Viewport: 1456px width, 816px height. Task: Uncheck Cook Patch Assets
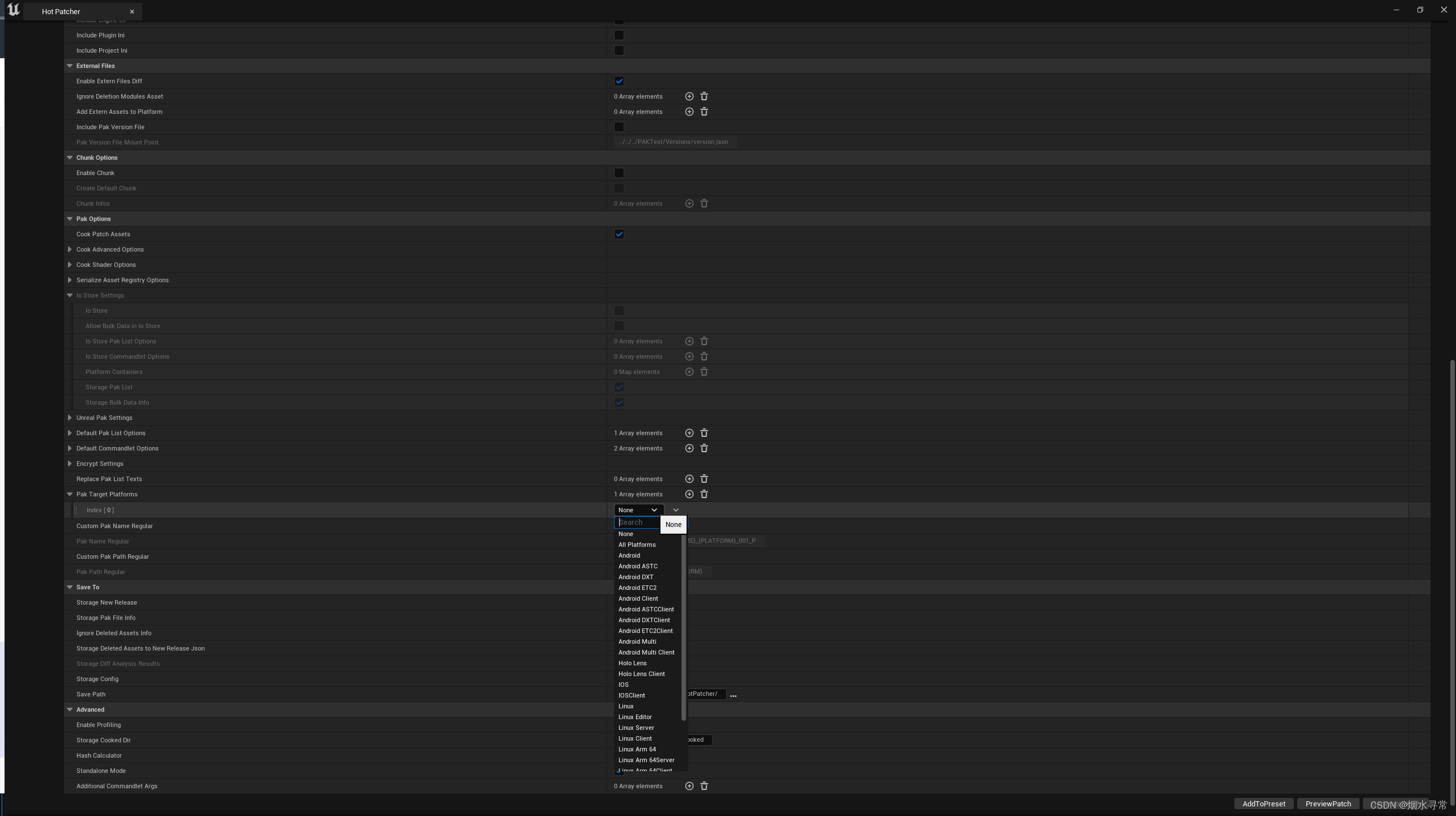click(619, 234)
